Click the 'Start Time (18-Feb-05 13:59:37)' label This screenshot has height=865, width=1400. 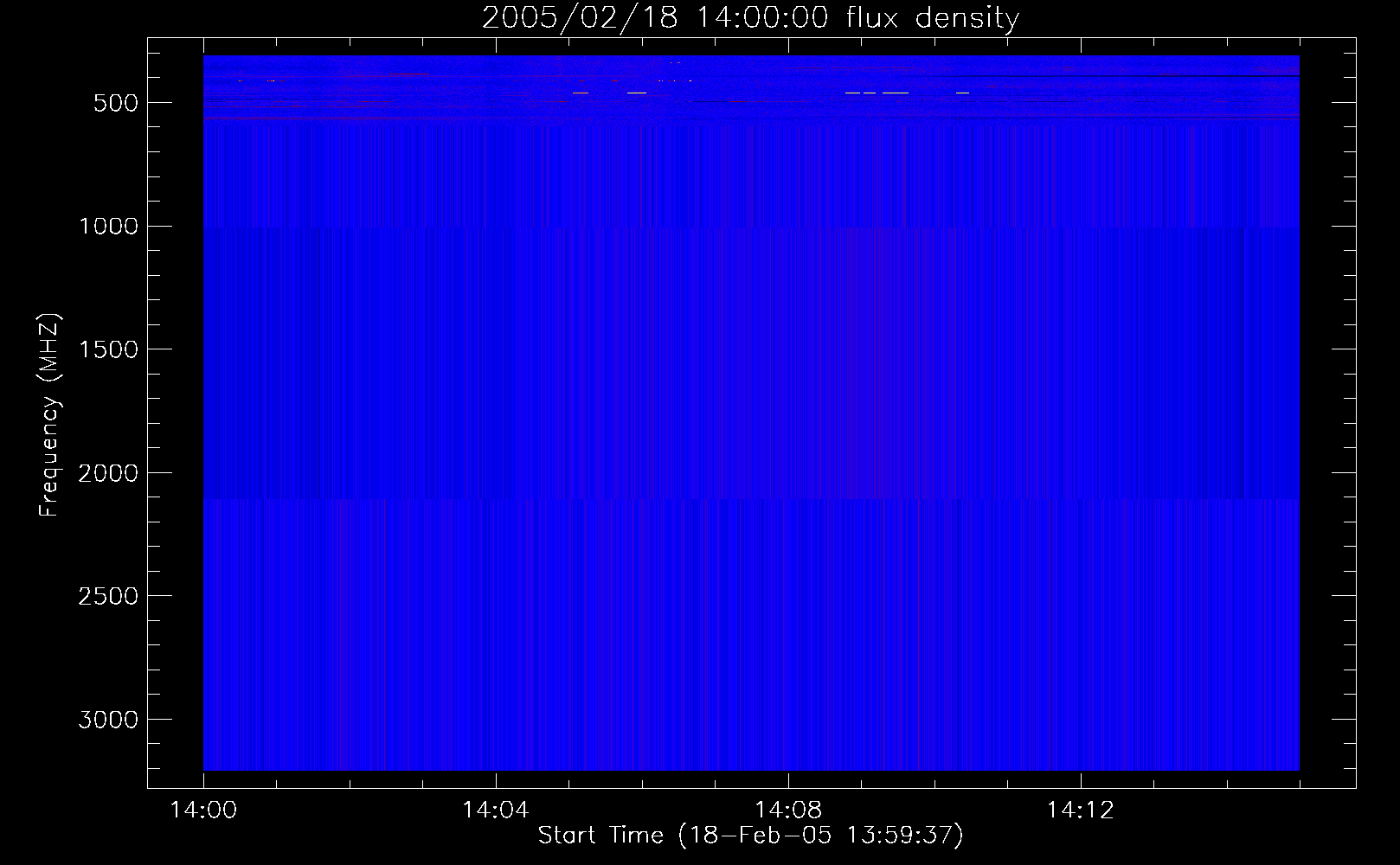pyautogui.click(x=750, y=836)
